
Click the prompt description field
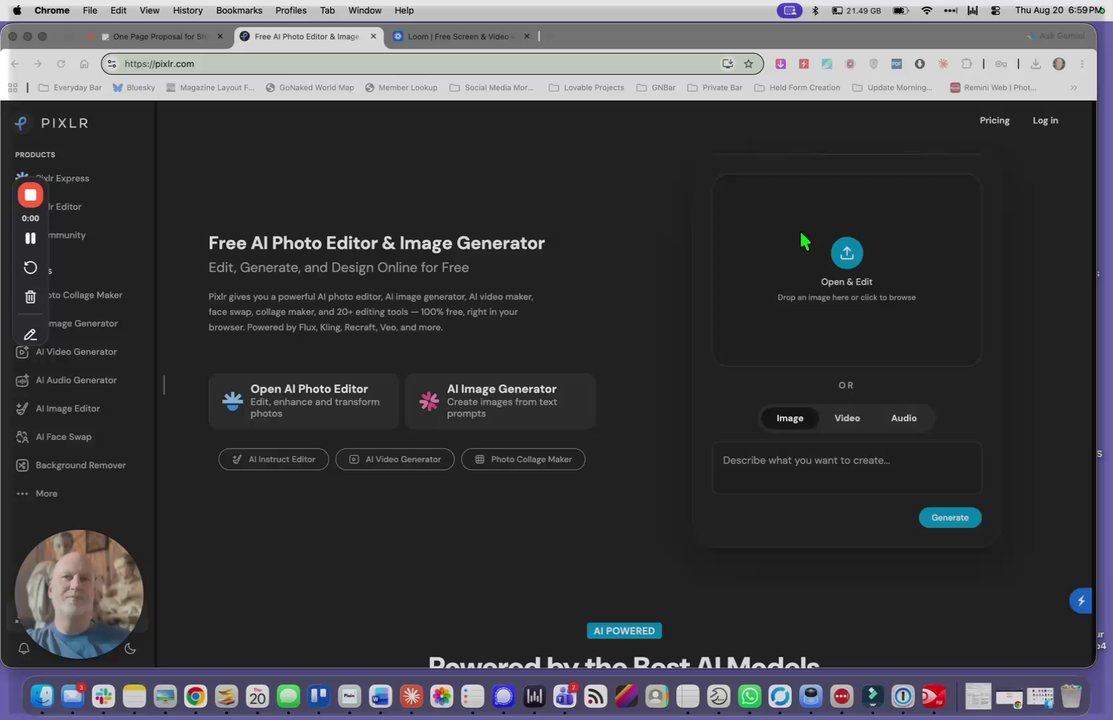[x=847, y=468]
